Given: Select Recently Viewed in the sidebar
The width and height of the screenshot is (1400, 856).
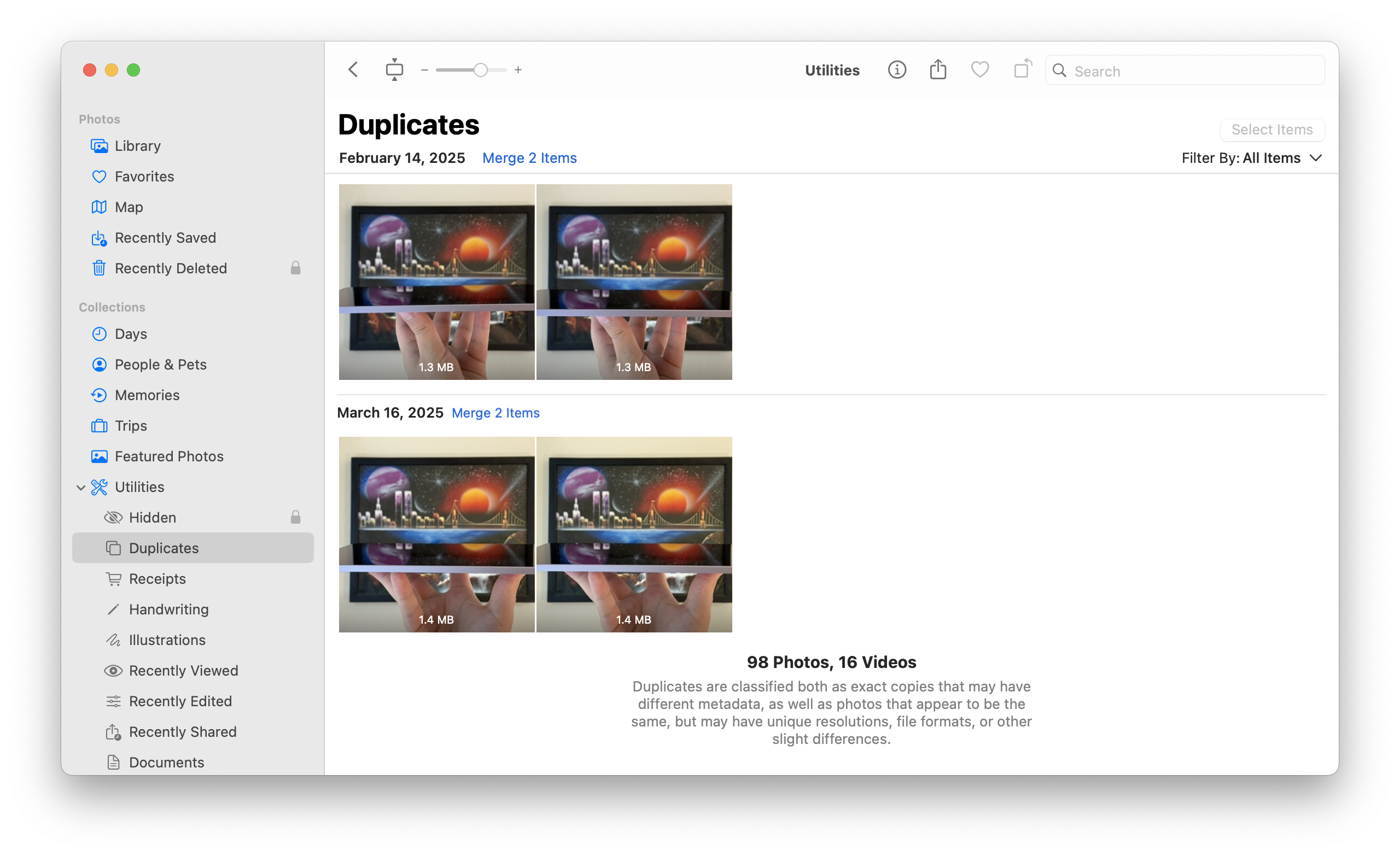Looking at the screenshot, I should tap(183, 670).
